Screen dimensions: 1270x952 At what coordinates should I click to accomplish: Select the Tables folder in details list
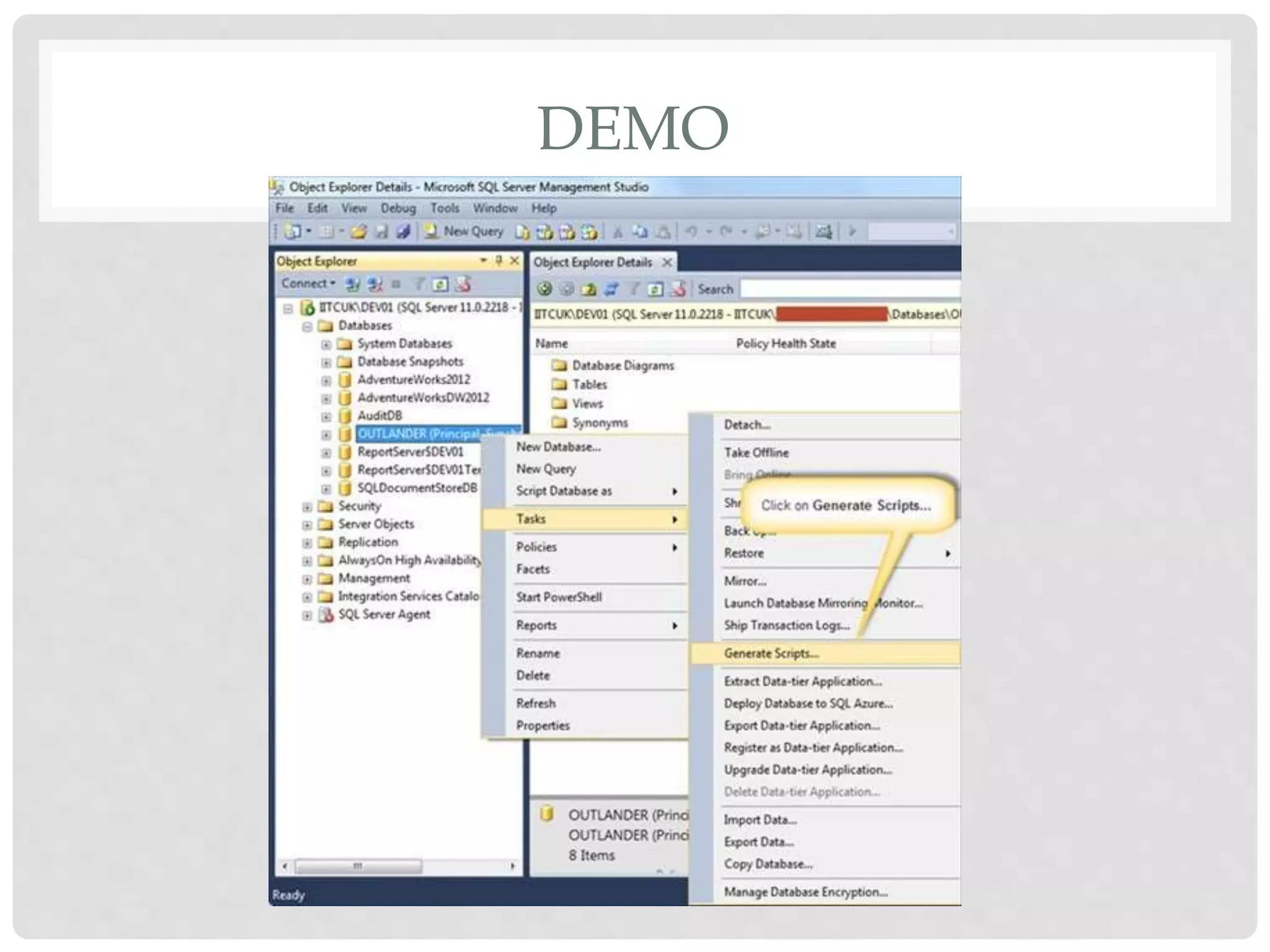[x=579, y=385]
